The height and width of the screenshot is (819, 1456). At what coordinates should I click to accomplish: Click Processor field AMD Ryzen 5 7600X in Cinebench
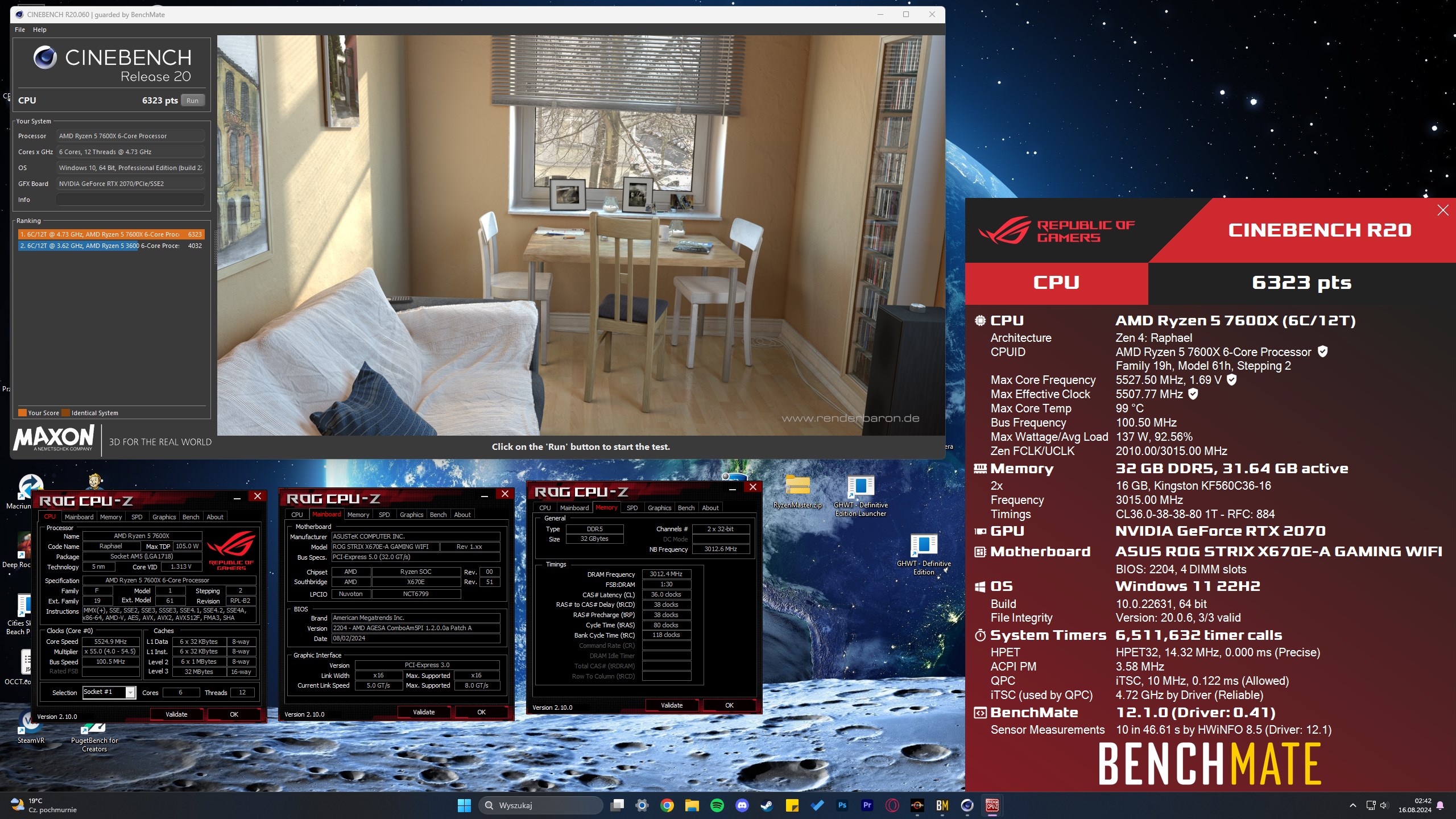click(x=130, y=136)
